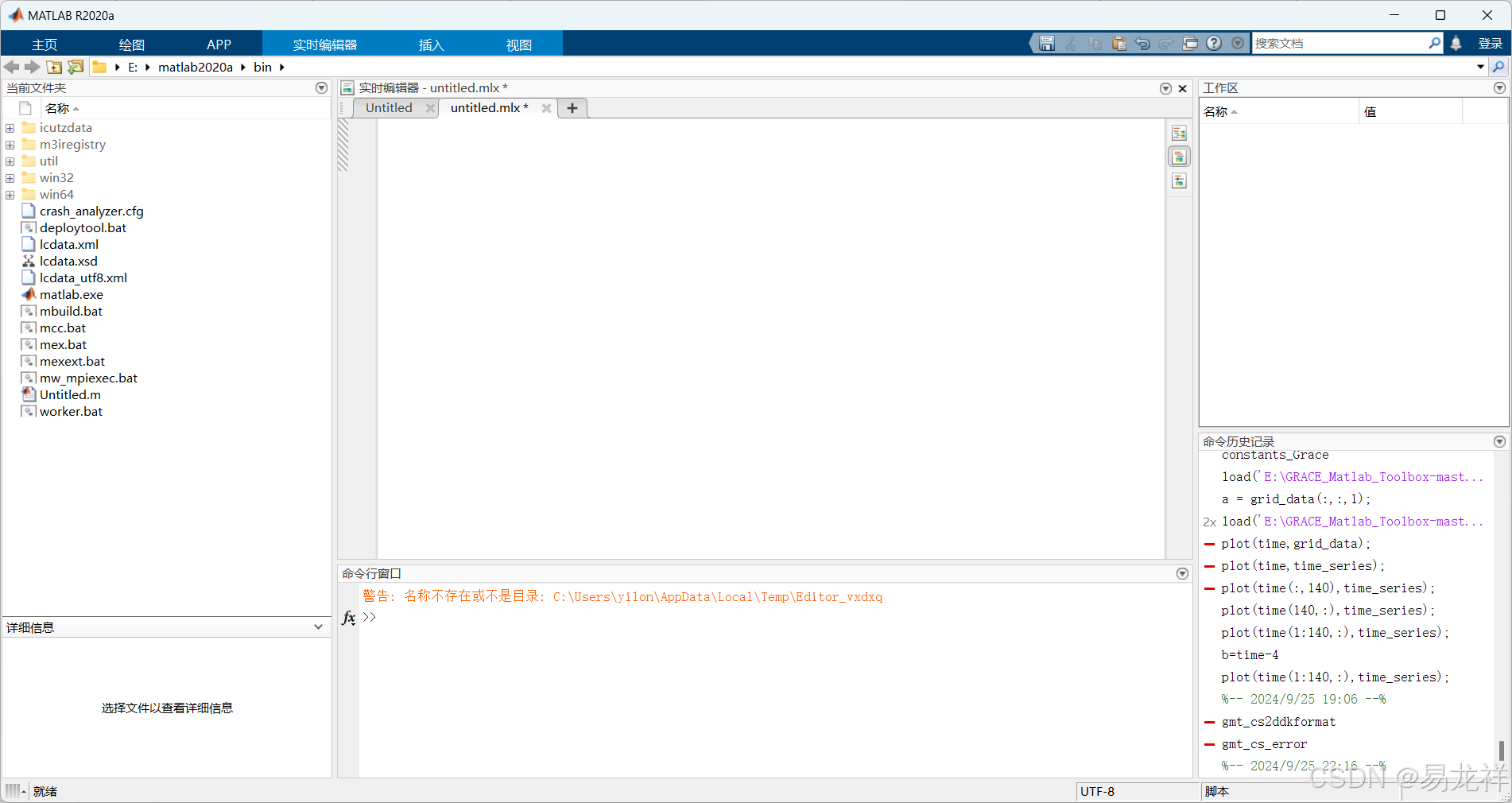The height and width of the screenshot is (803, 1512).
Task: Click the up one level folder icon
Action: (x=54, y=67)
